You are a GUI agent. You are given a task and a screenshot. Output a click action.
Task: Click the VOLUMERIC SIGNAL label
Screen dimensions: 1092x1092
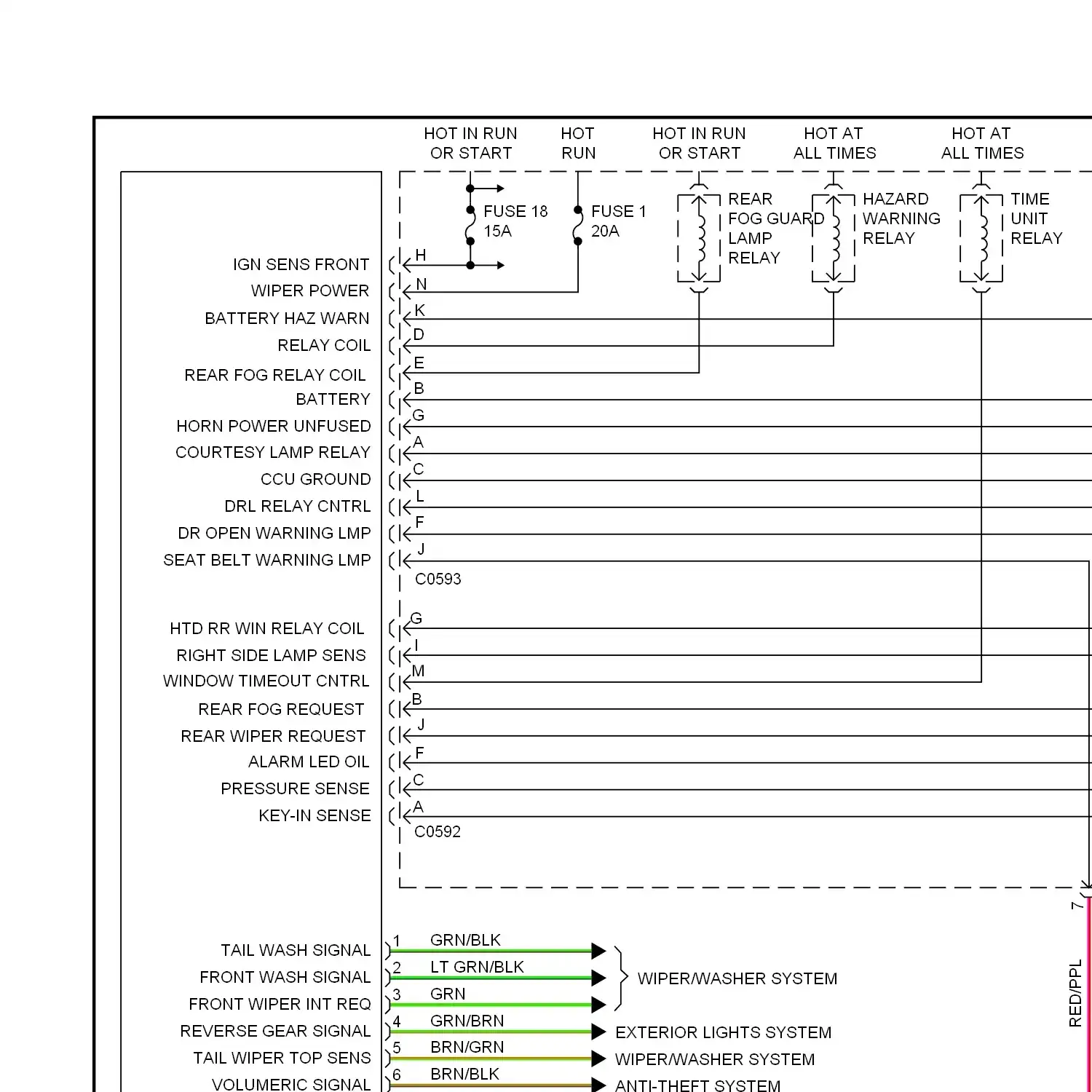(x=291, y=1084)
